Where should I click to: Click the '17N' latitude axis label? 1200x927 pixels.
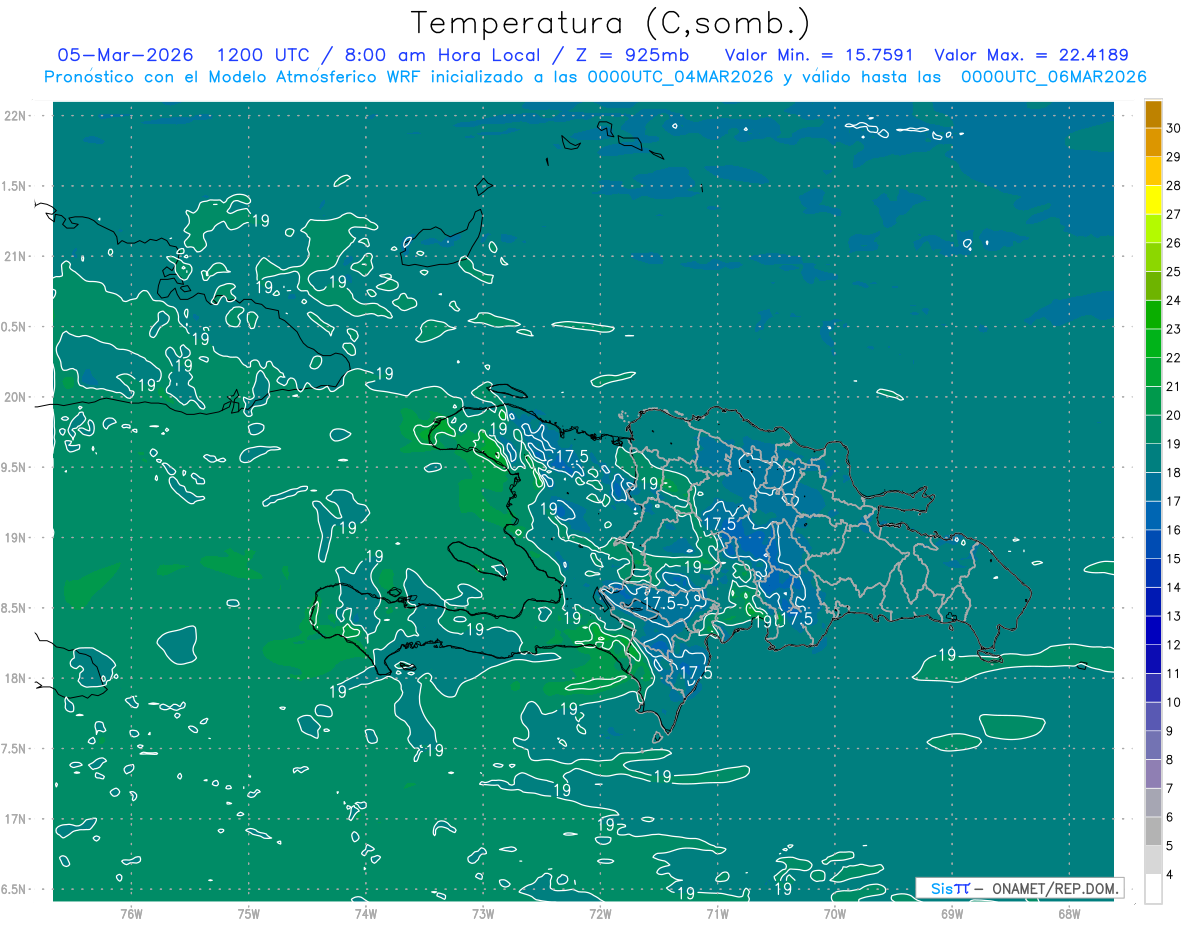tap(16, 819)
